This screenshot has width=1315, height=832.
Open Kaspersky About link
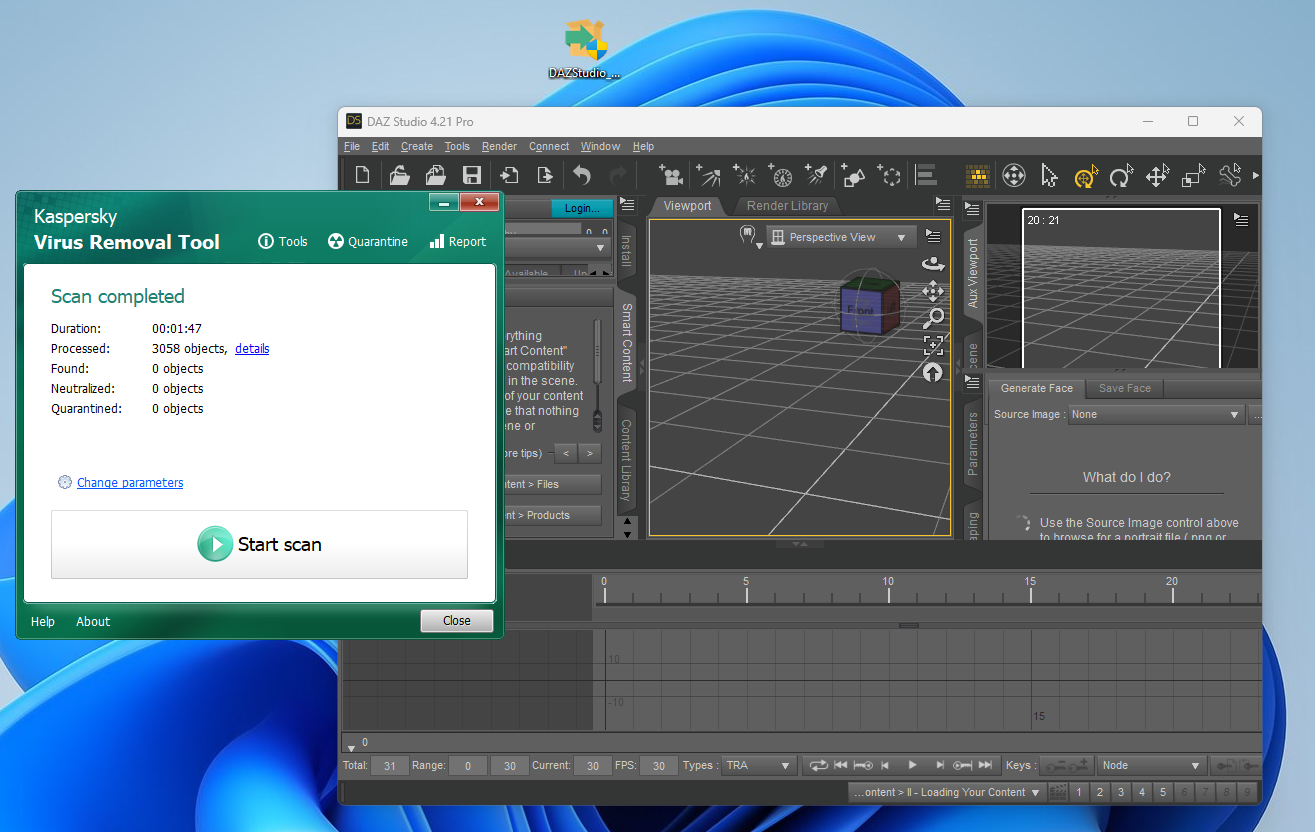pyautogui.click(x=93, y=621)
